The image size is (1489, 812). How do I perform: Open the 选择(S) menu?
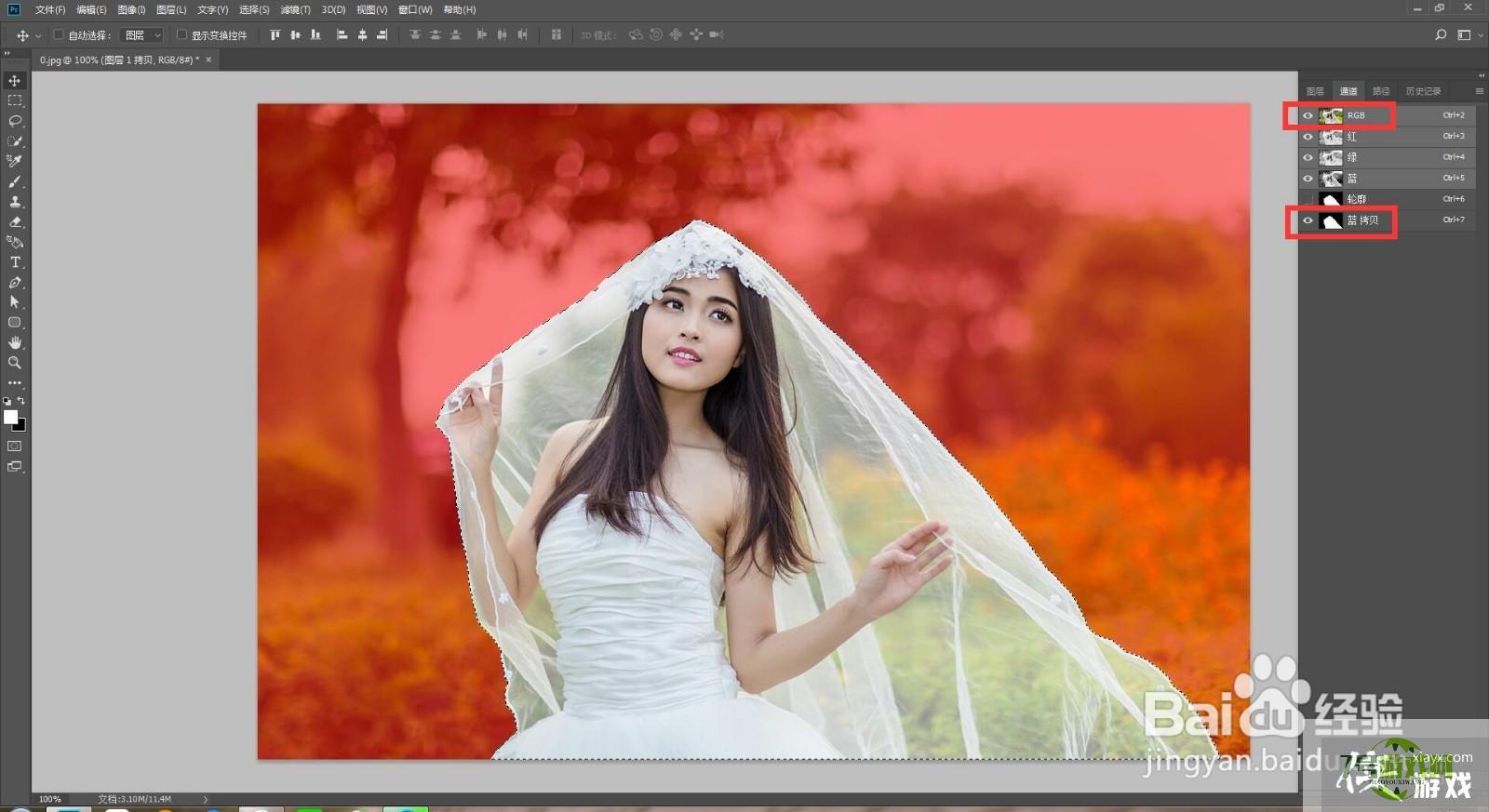(x=254, y=9)
